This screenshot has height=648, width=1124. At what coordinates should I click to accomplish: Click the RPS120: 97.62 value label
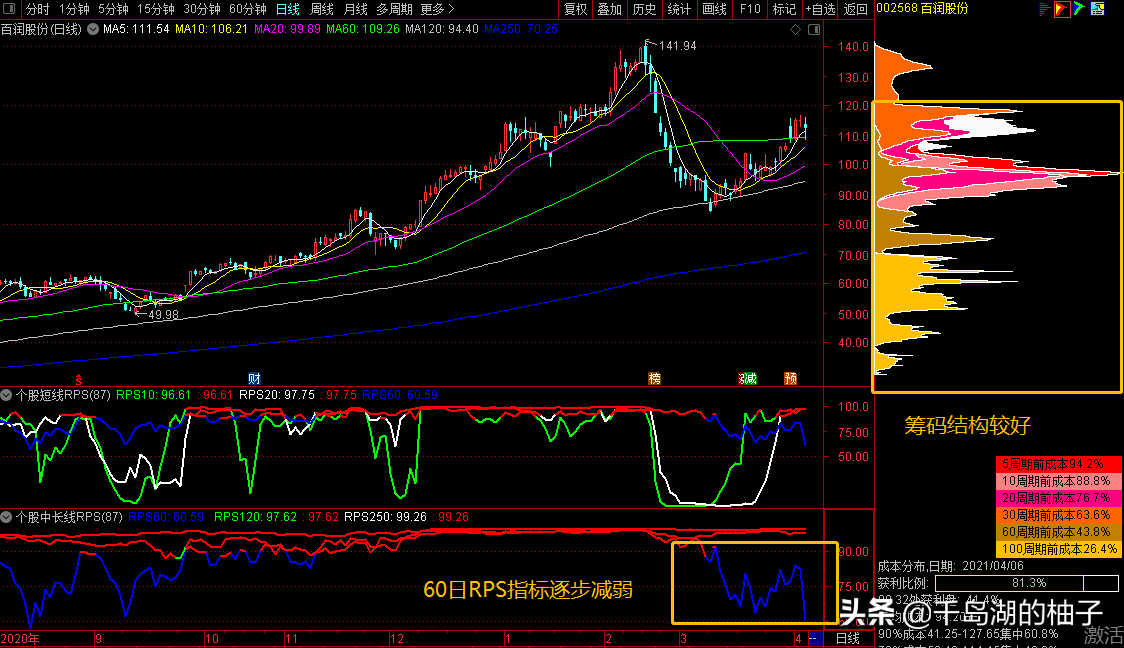tap(255, 517)
